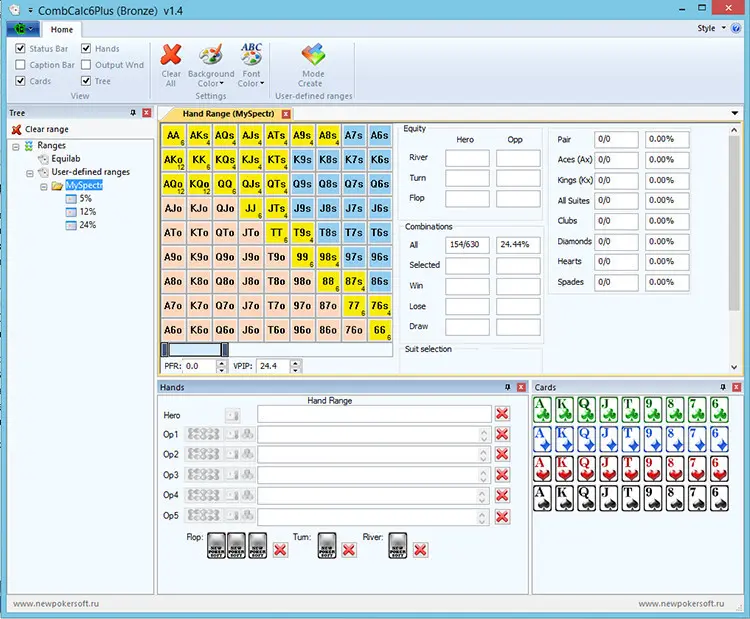Click the ace of clubs card
750x619 pixels.
[x=542, y=410]
